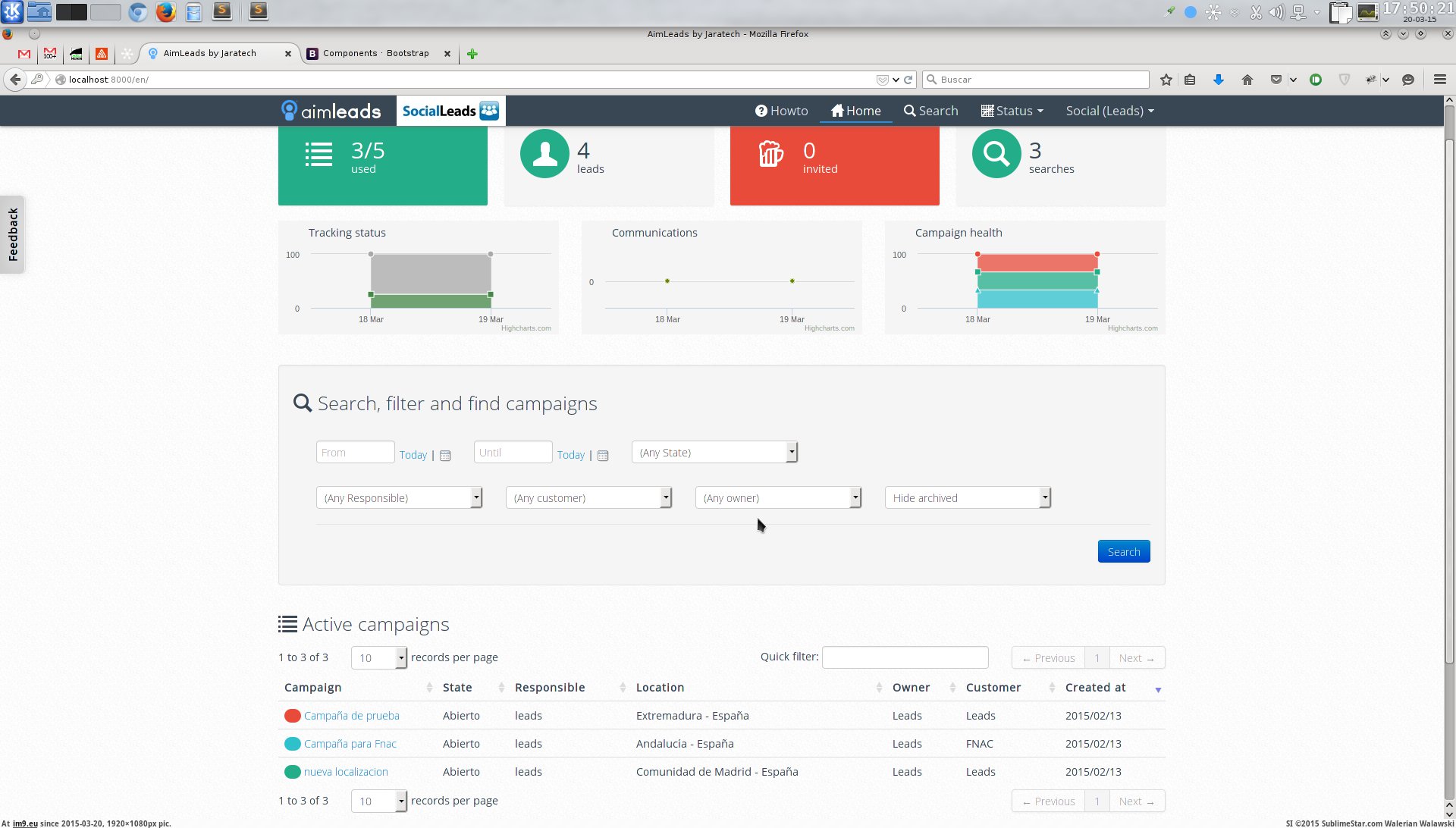Set Until date to Today link
Image resolution: width=1456 pixels, height=828 pixels.
(571, 455)
